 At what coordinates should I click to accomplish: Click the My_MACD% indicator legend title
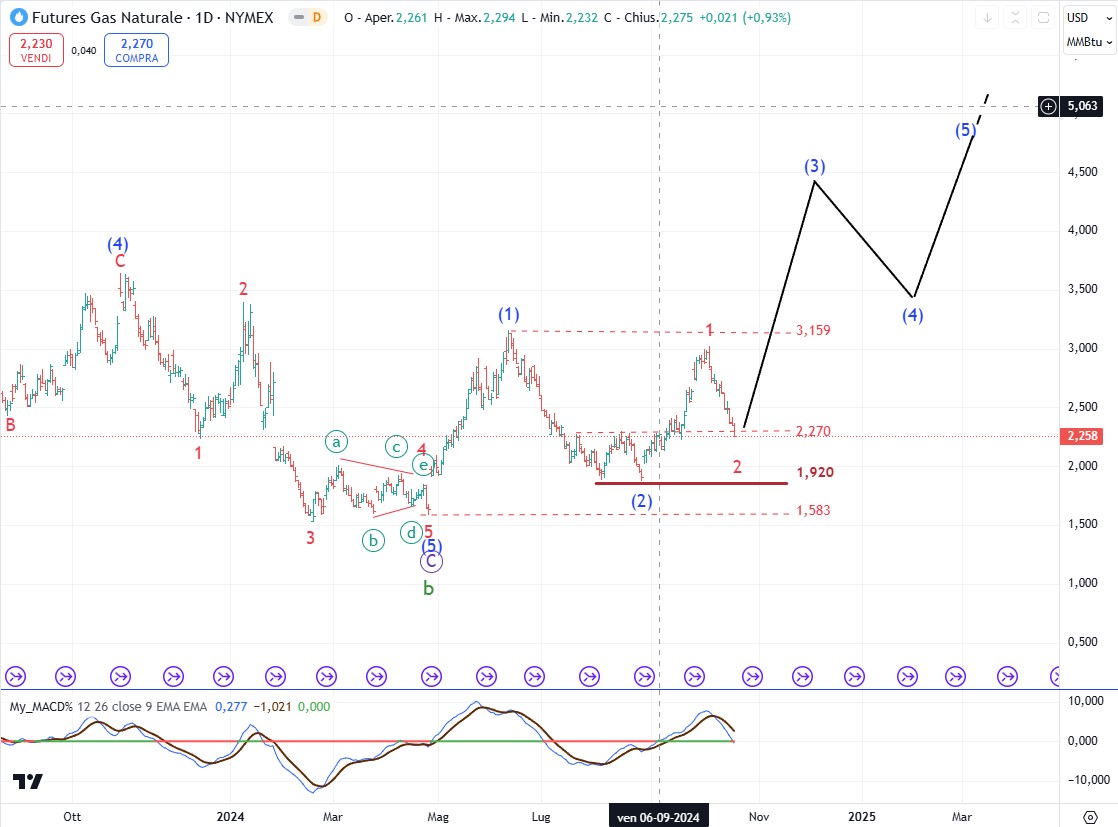coord(41,707)
